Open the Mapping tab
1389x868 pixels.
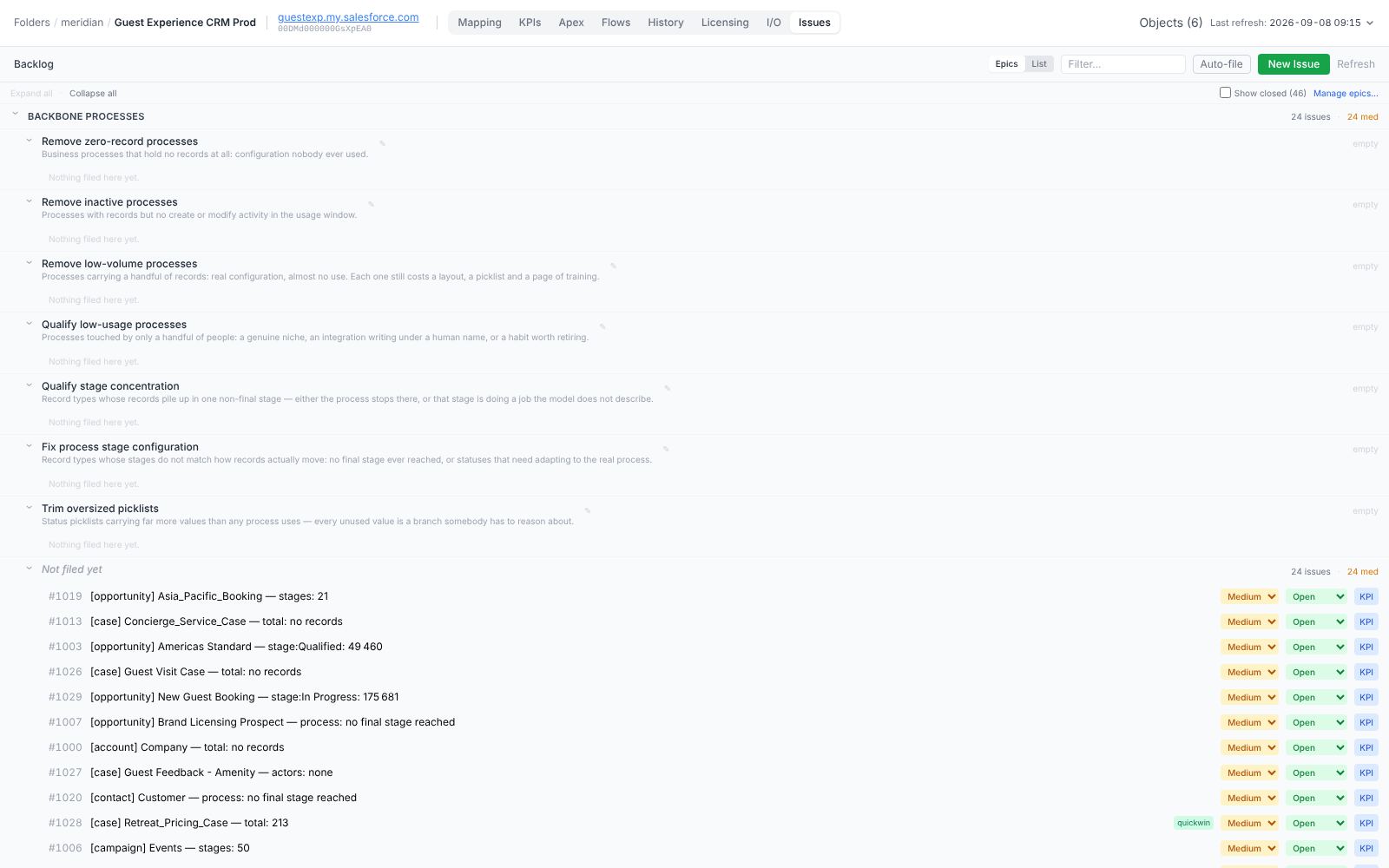click(479, 23)
